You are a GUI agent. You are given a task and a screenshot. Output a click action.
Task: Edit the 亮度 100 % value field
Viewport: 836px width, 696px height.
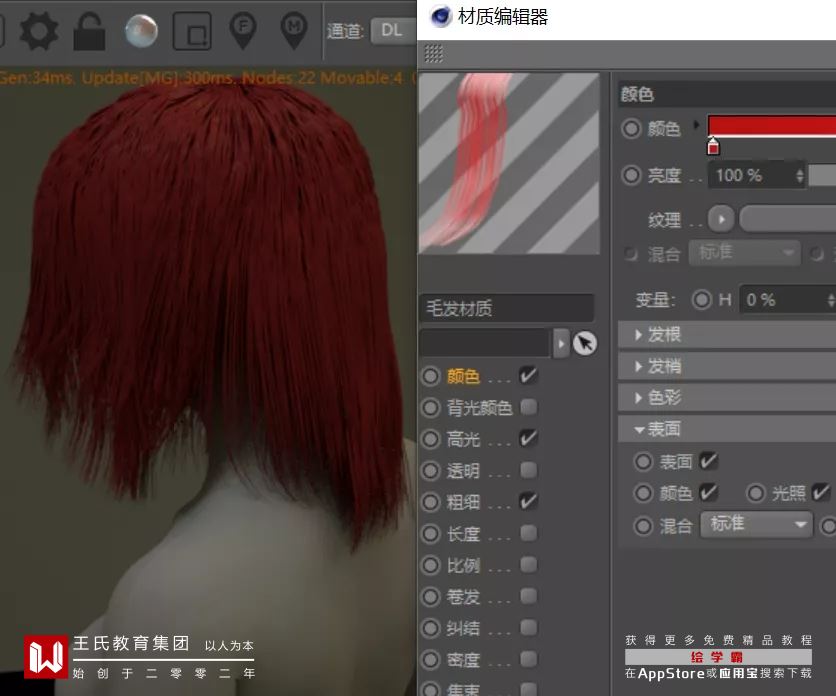(x=752, y=175)
